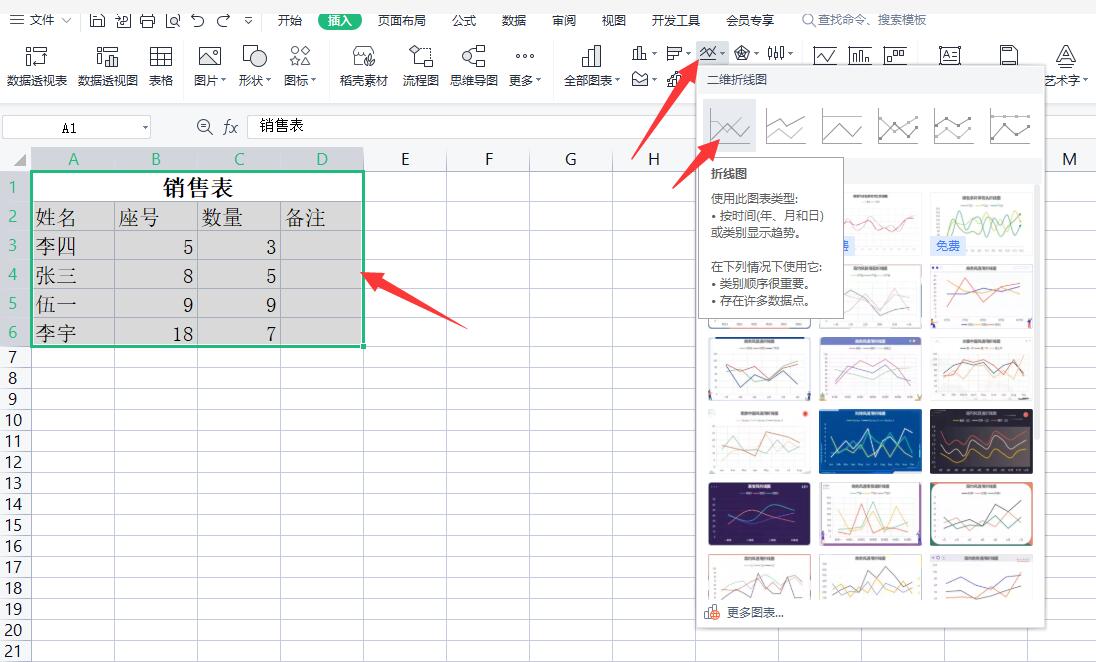Select the 销售表 title cell

[x=197, y=187]
